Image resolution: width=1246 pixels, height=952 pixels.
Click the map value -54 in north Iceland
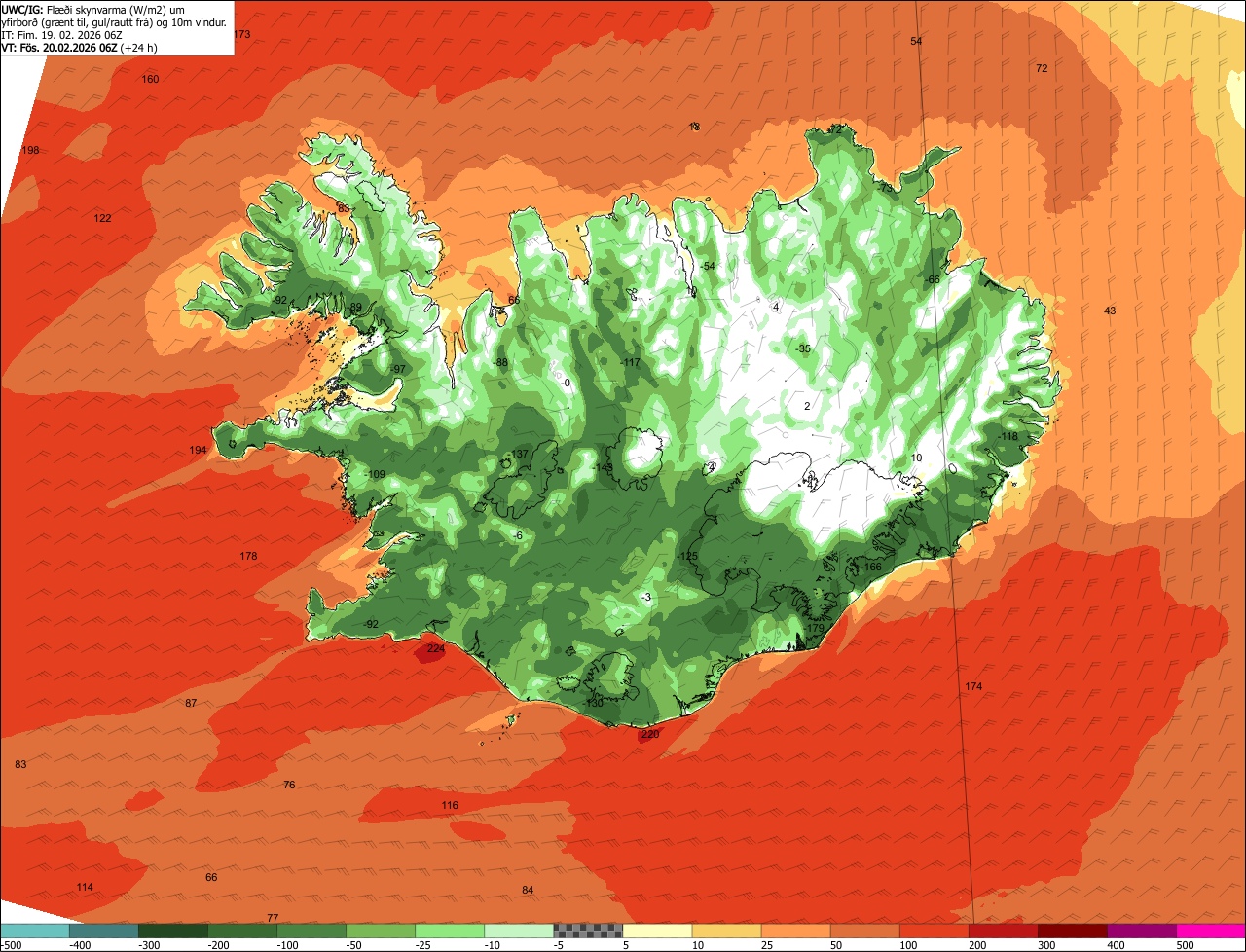[x=707, y=267]
